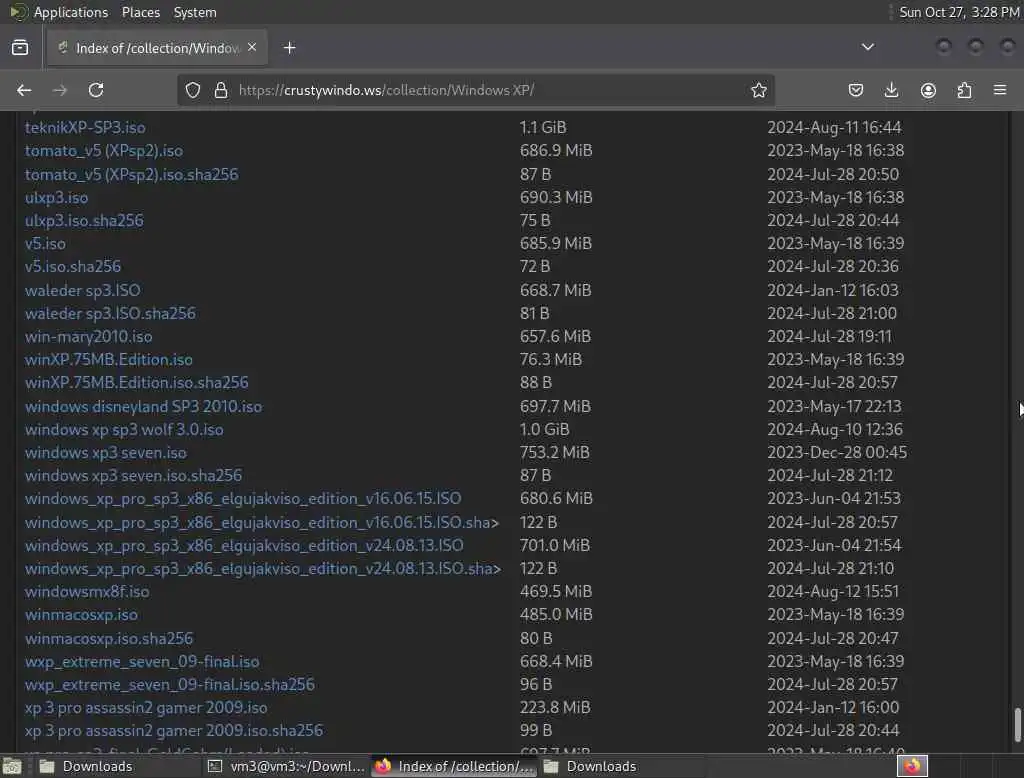
Task: Switch to Index of /collection taskbar entry
Action: (x=454, y=766)
